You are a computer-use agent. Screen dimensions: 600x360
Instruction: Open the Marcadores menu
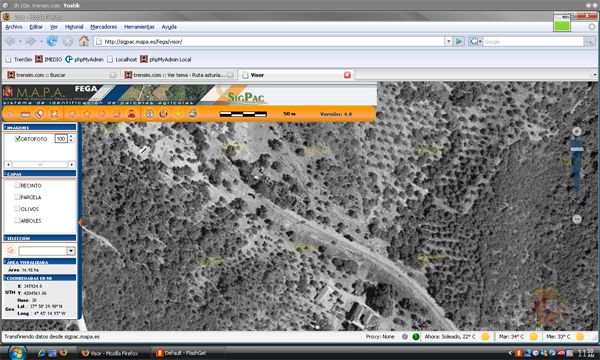(103, 27)
